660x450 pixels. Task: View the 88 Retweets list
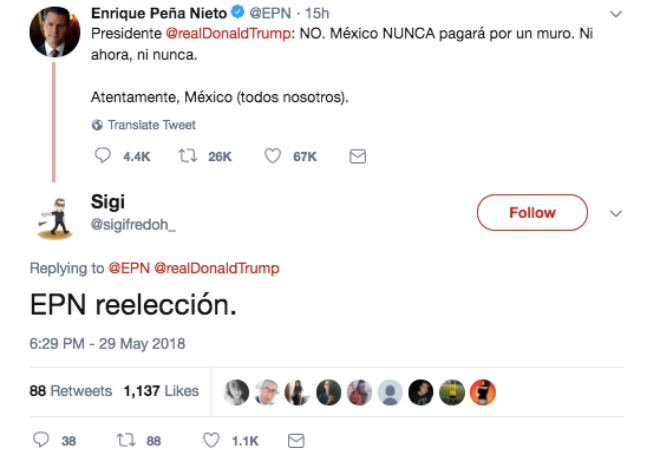point(71,391)
